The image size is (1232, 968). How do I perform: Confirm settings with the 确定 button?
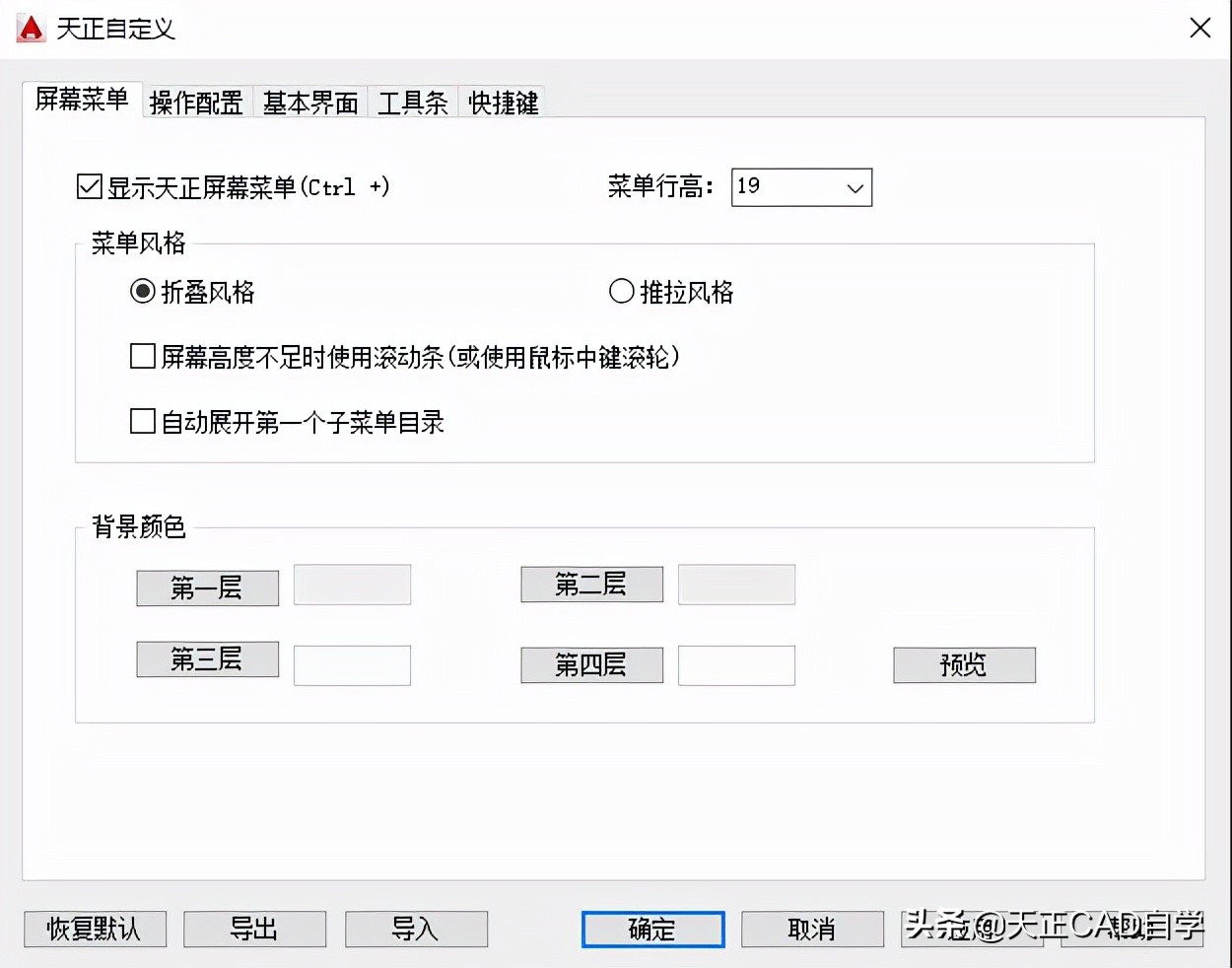point(652,929)
